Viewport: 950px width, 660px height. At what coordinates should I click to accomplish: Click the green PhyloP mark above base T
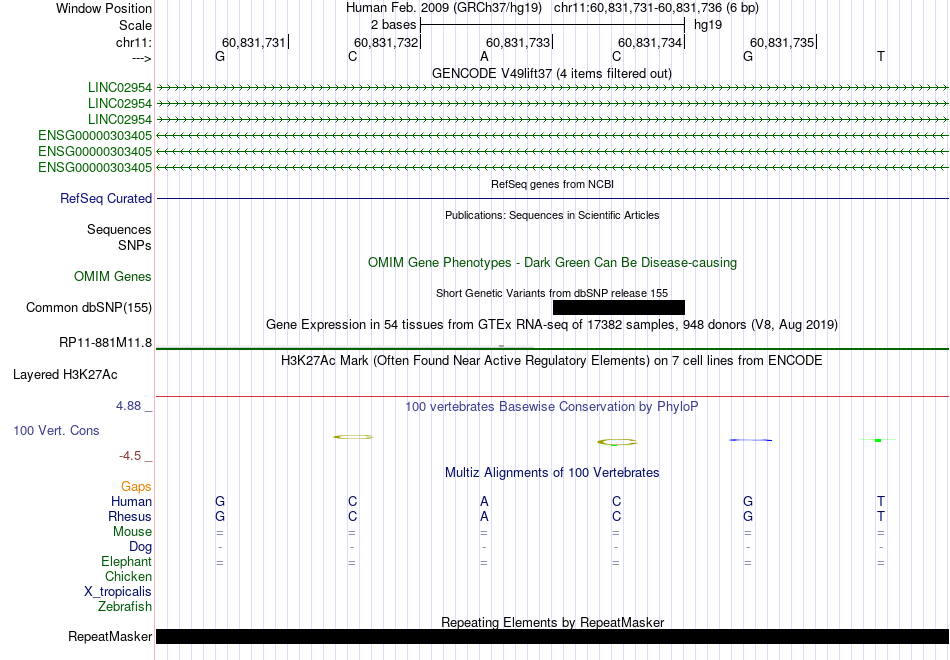878,440
